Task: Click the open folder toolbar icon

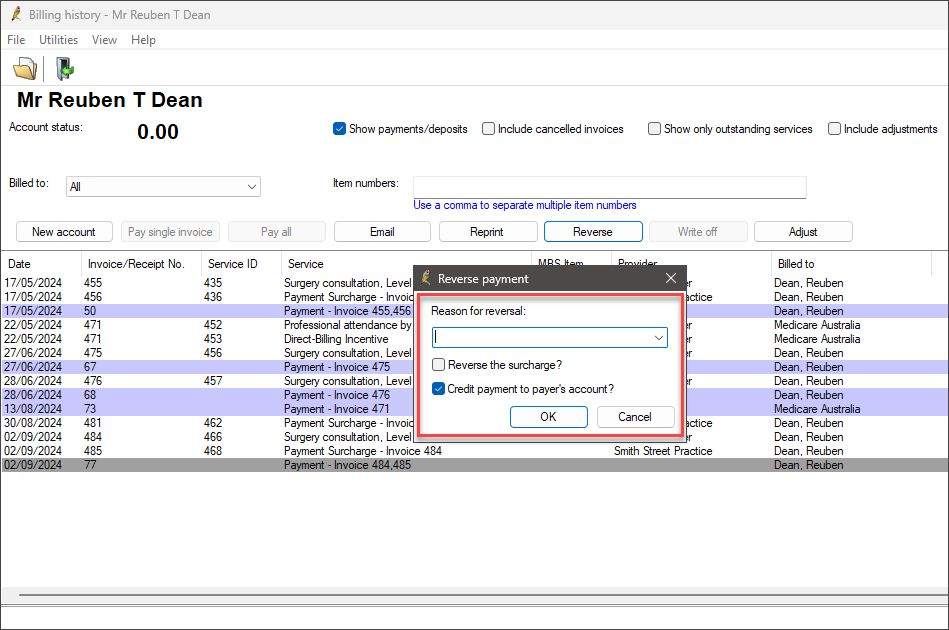Action: pos(24,69)
